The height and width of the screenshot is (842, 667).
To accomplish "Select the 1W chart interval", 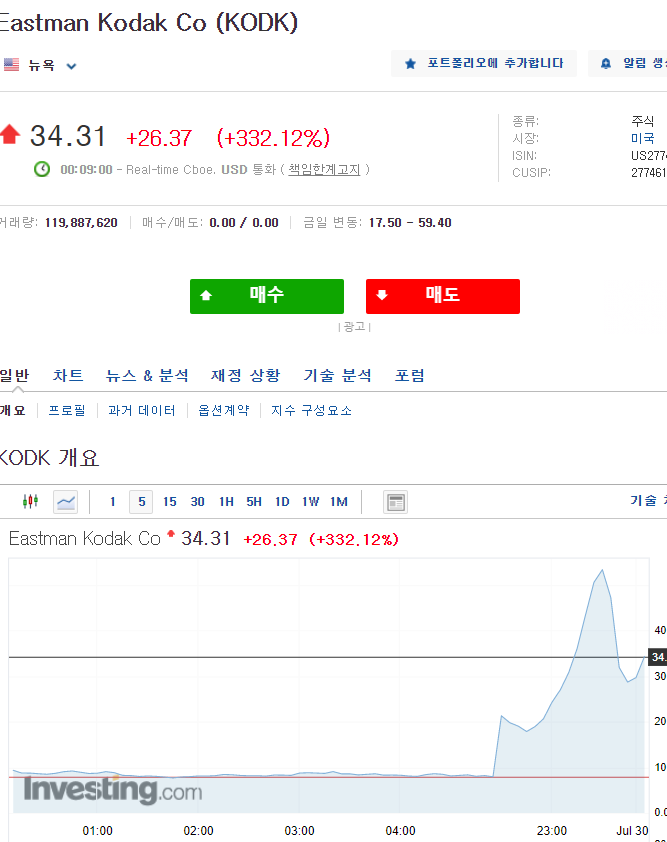I will (310, 502).
